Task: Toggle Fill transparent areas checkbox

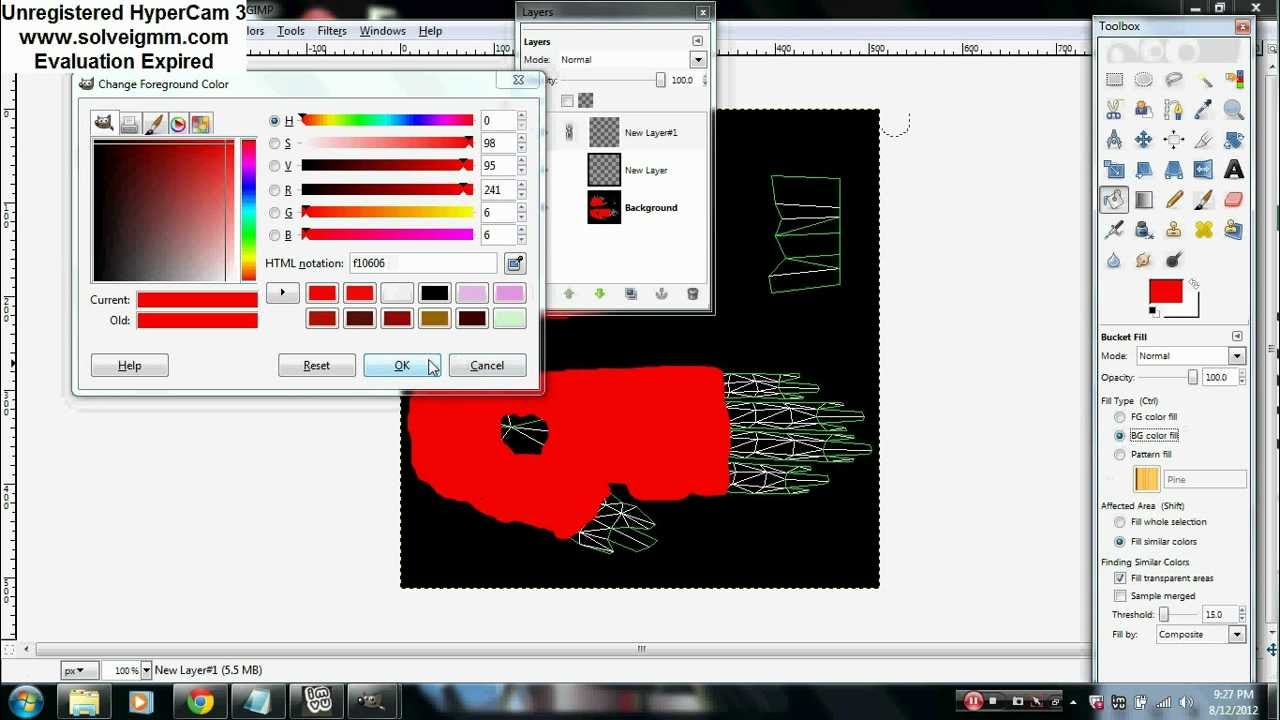Action: pos(1120,578)
